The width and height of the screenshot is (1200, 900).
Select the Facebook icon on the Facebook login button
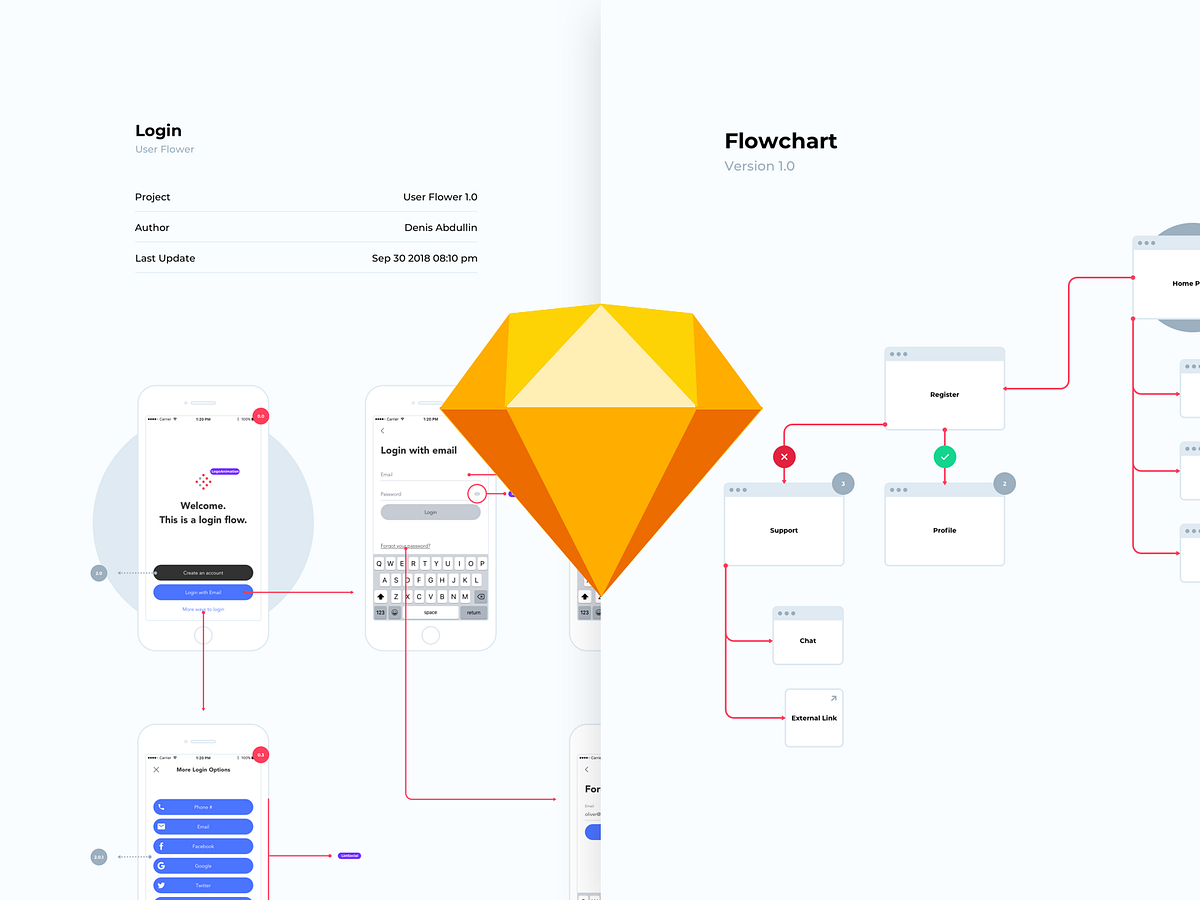click(162, 846)
